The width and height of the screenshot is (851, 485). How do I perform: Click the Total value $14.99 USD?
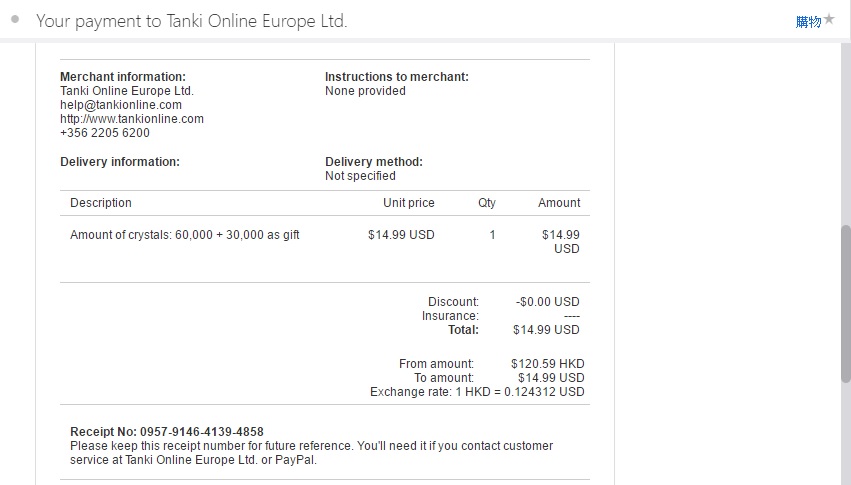pyautogui.click(x=546, y=330)
